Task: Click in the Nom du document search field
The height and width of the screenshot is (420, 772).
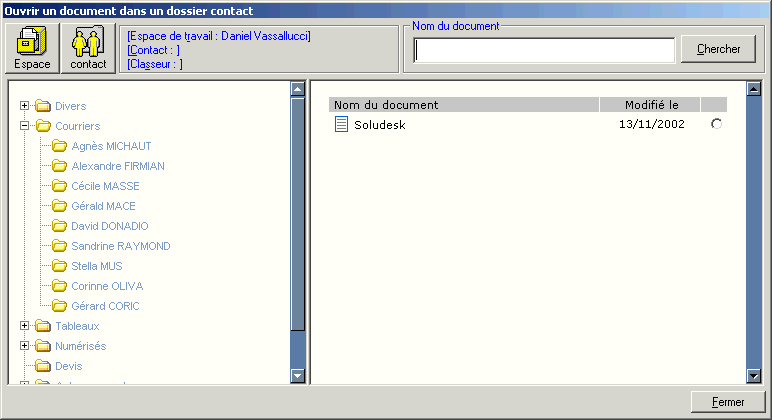Action: pyautogui.click(x=544, y=50)
